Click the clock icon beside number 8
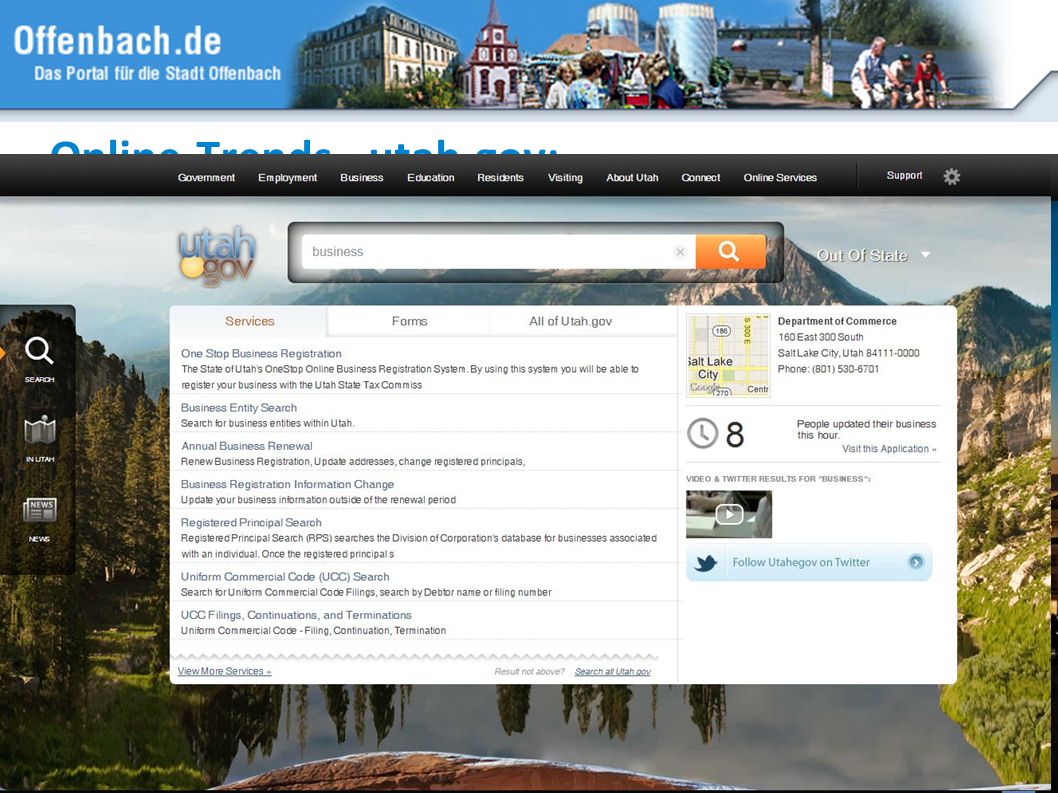1058x793 pixels. pos(702,433)
